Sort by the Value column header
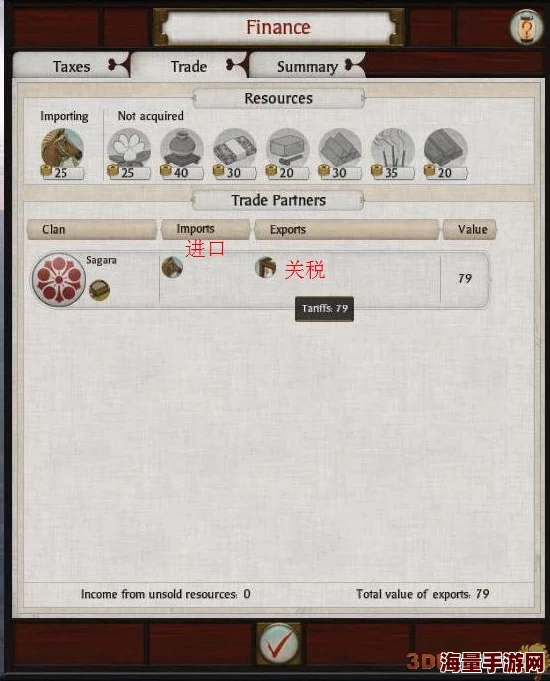The height and width of the screenshot is (681, 550). coord(470,229)
